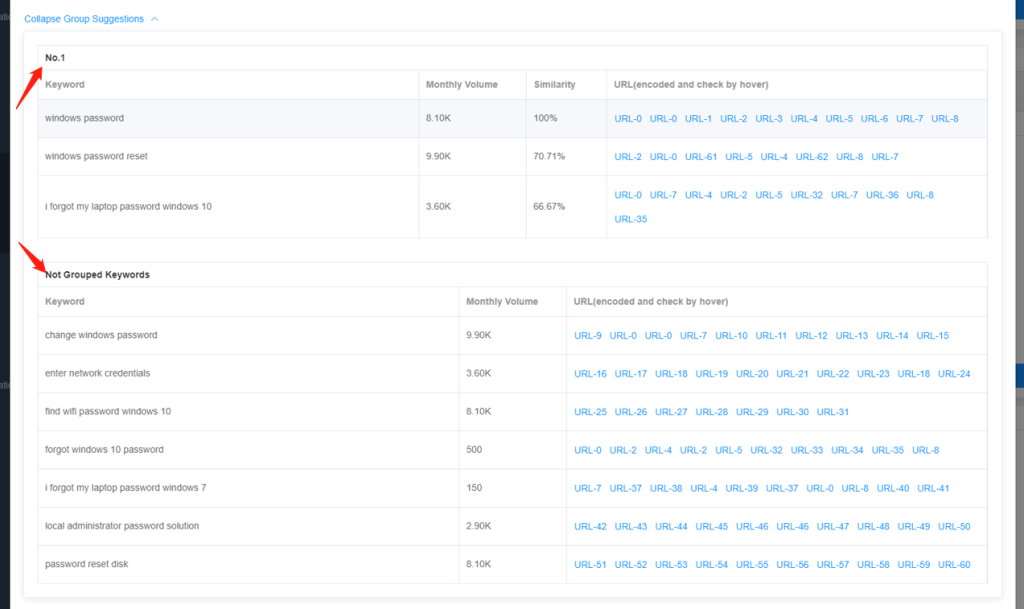Open the URL-47 link
The image size is (1024, 609).
pyautogui.click(x=833, y=527)
